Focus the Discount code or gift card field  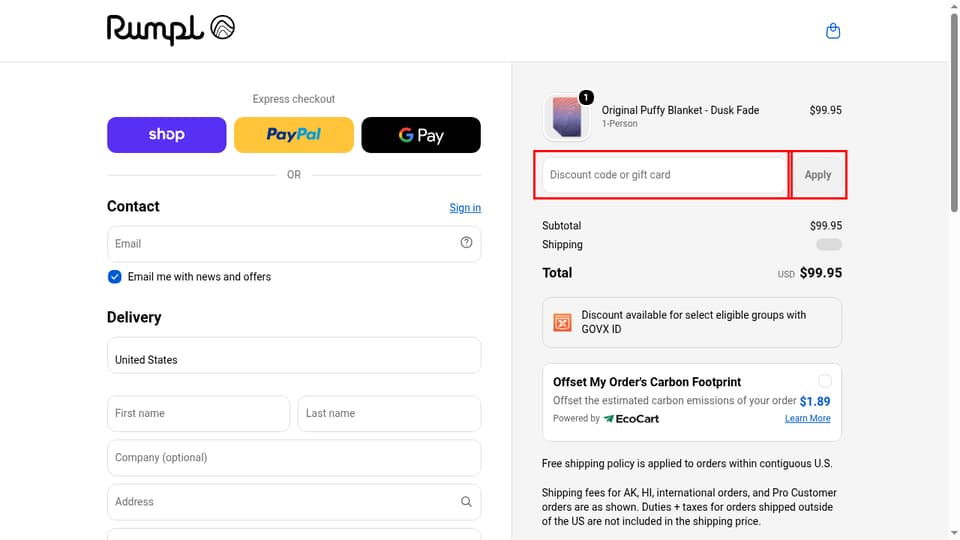pos(664,174)
